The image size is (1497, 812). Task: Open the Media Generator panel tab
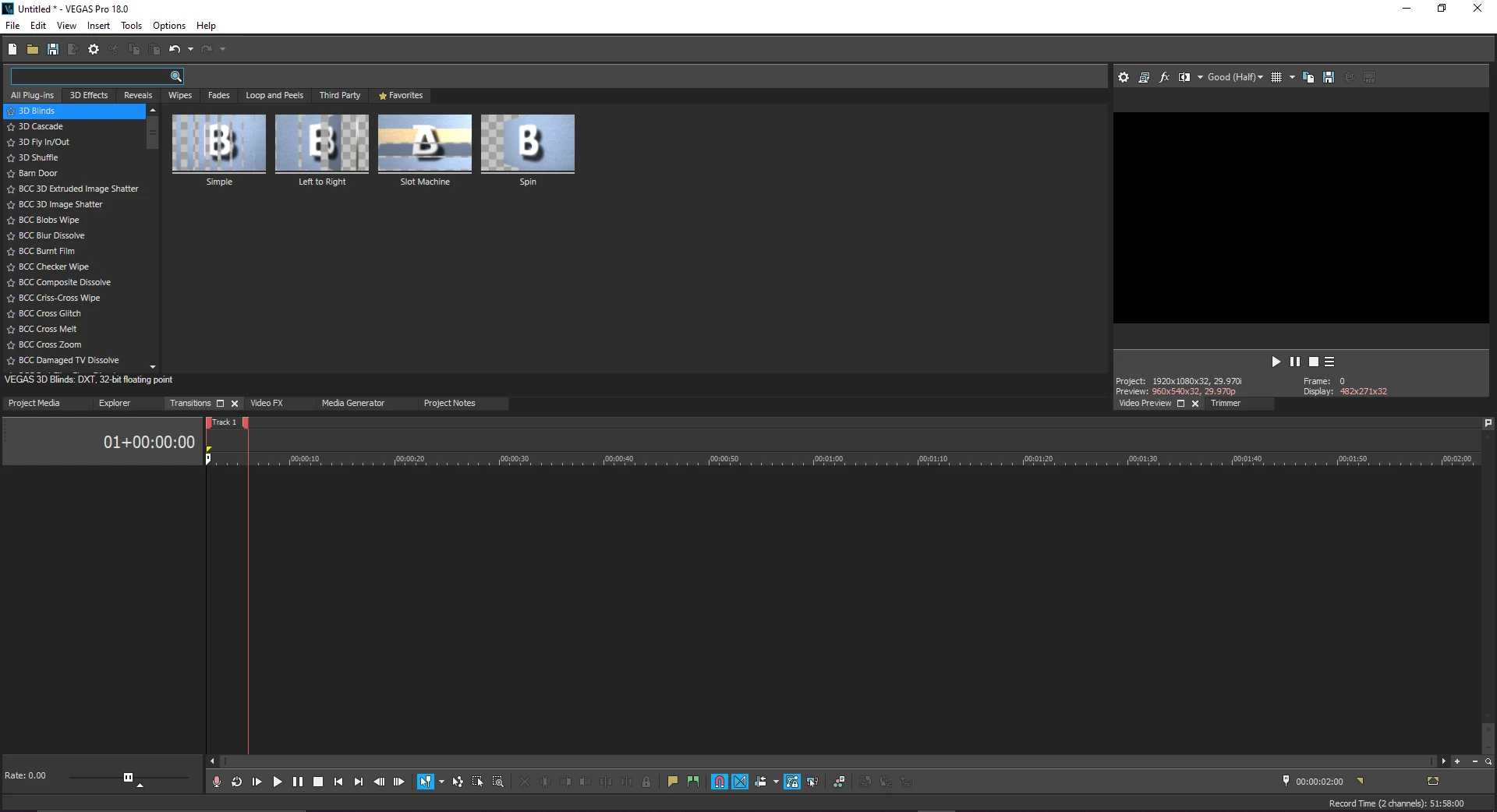coord(353,403)
